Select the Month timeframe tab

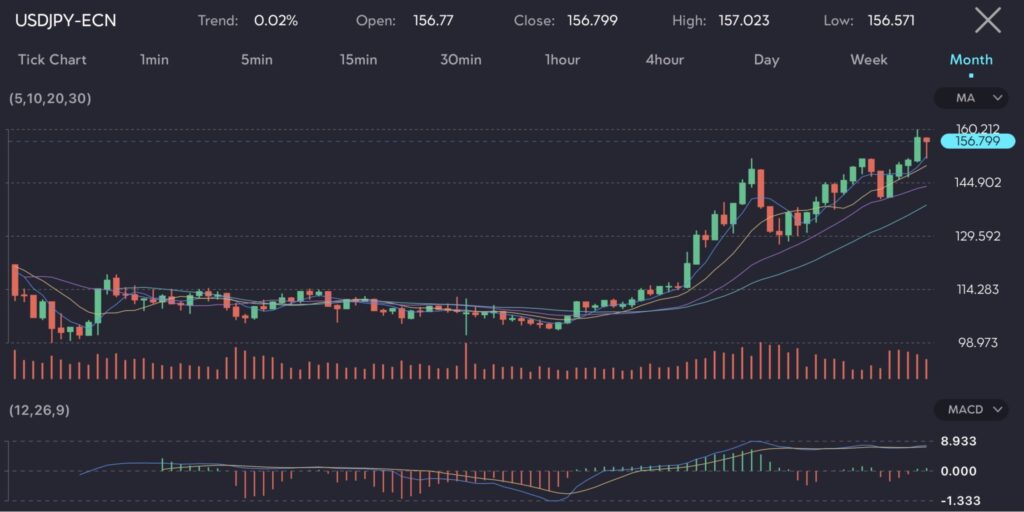click(x=970, y=60)
